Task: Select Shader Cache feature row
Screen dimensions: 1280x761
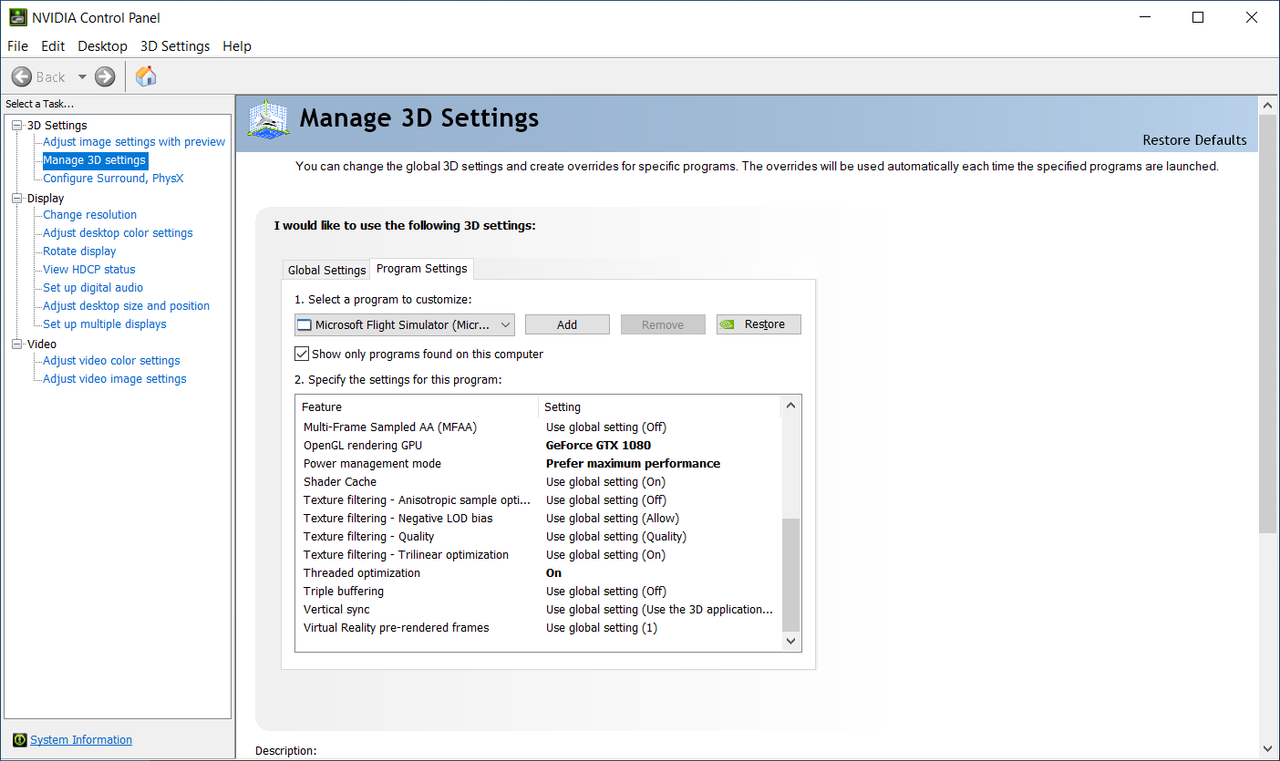Action: [x=538, y=482]
